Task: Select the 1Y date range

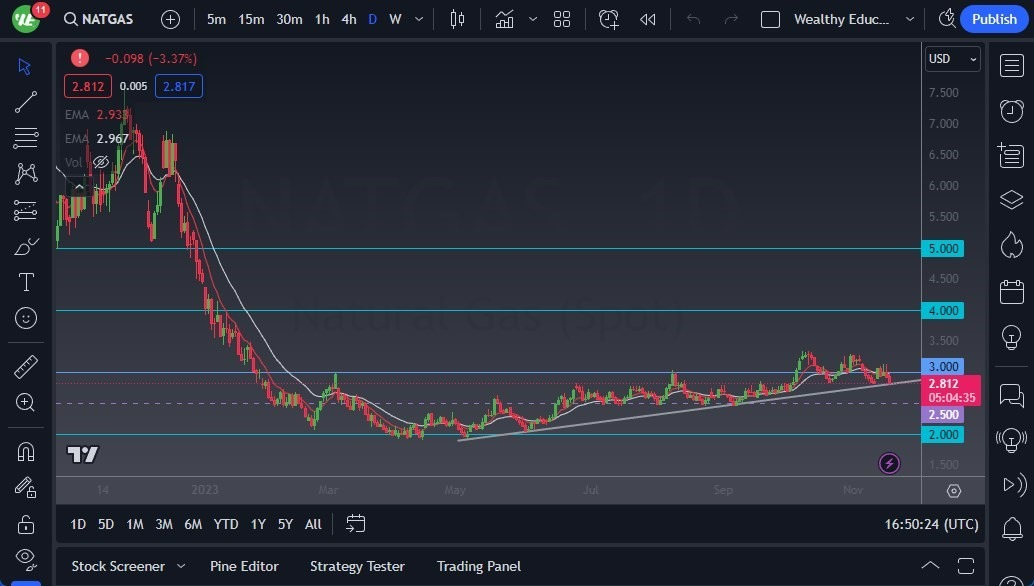Action: [x=258, y=524]
